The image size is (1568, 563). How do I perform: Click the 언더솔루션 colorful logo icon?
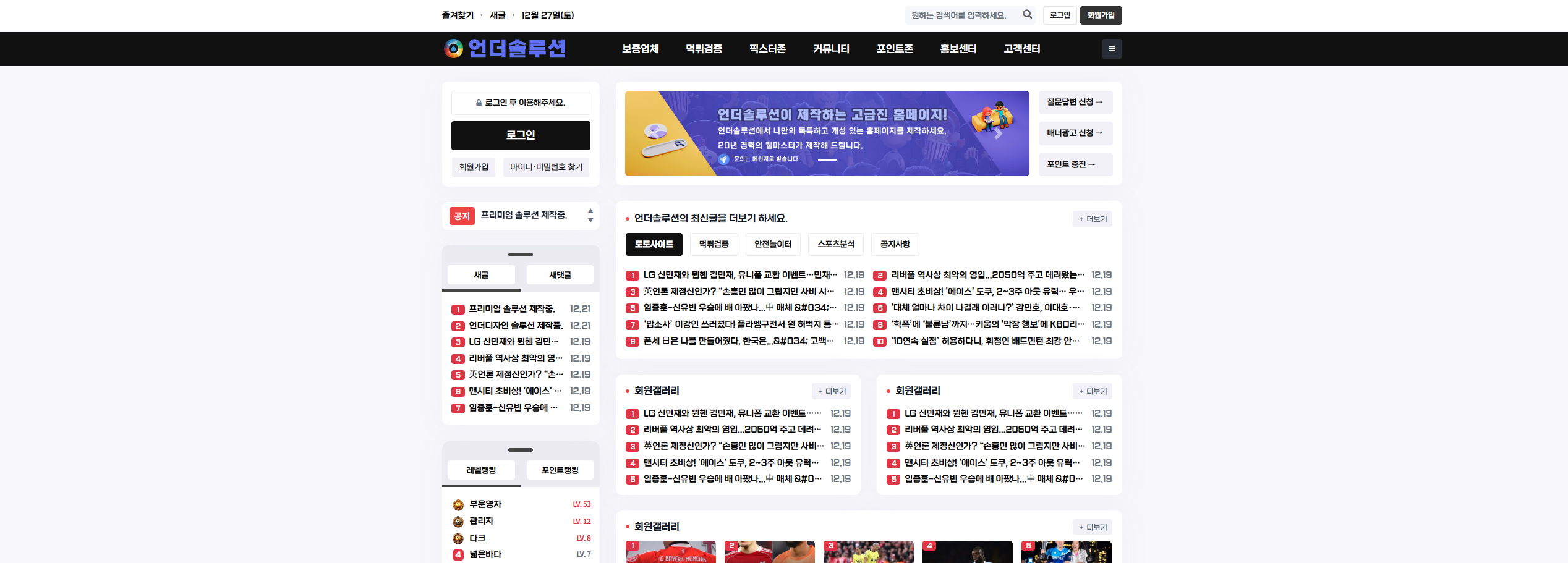click(x=453, y=48)
